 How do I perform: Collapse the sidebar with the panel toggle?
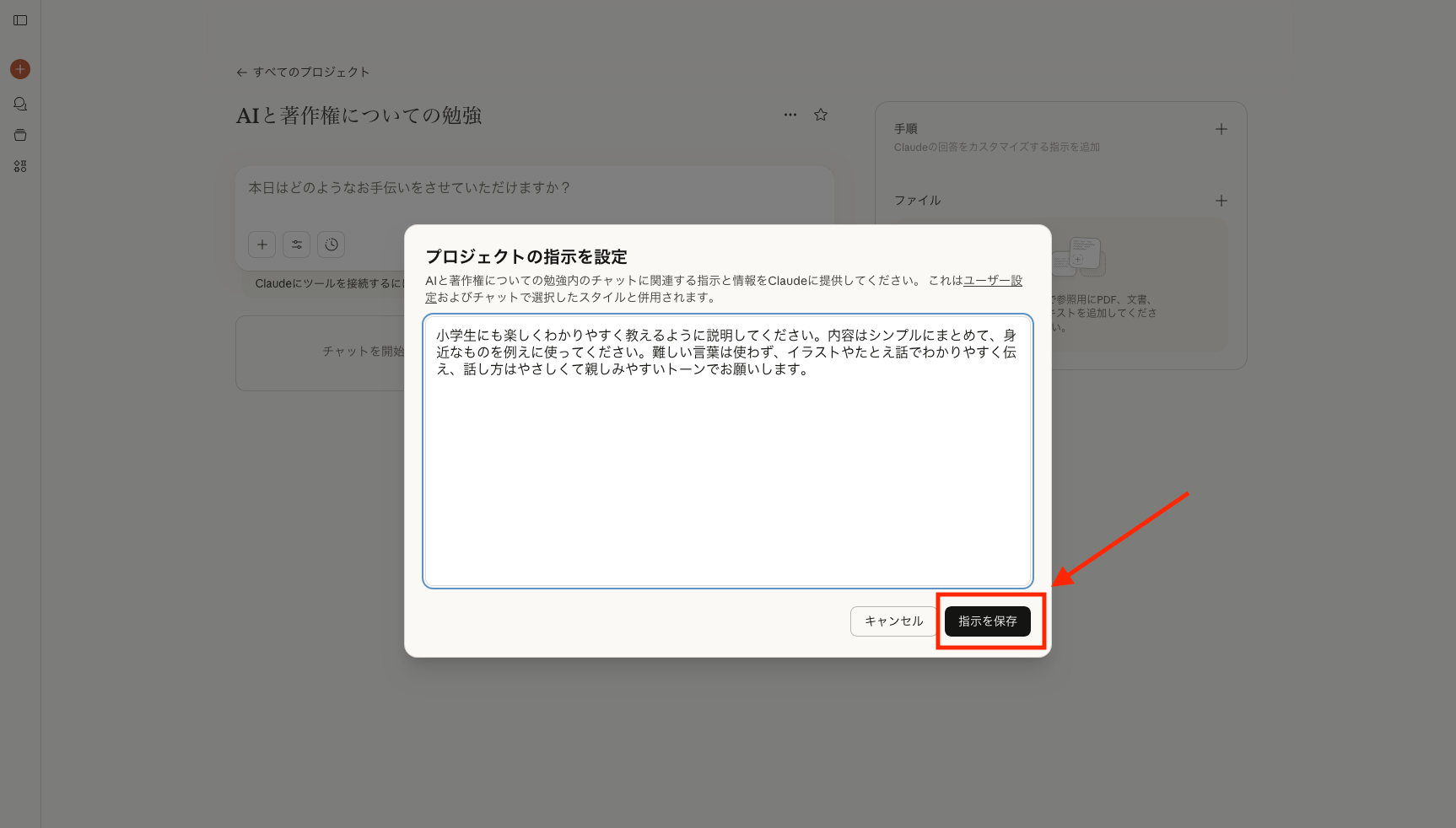[19, 20]
